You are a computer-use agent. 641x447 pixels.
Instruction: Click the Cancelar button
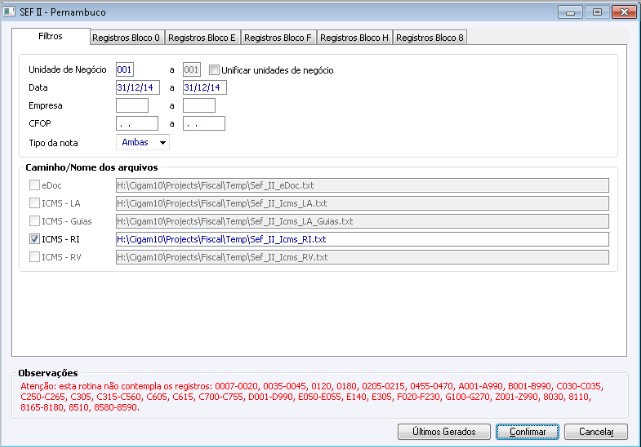(x=596, y=431)
